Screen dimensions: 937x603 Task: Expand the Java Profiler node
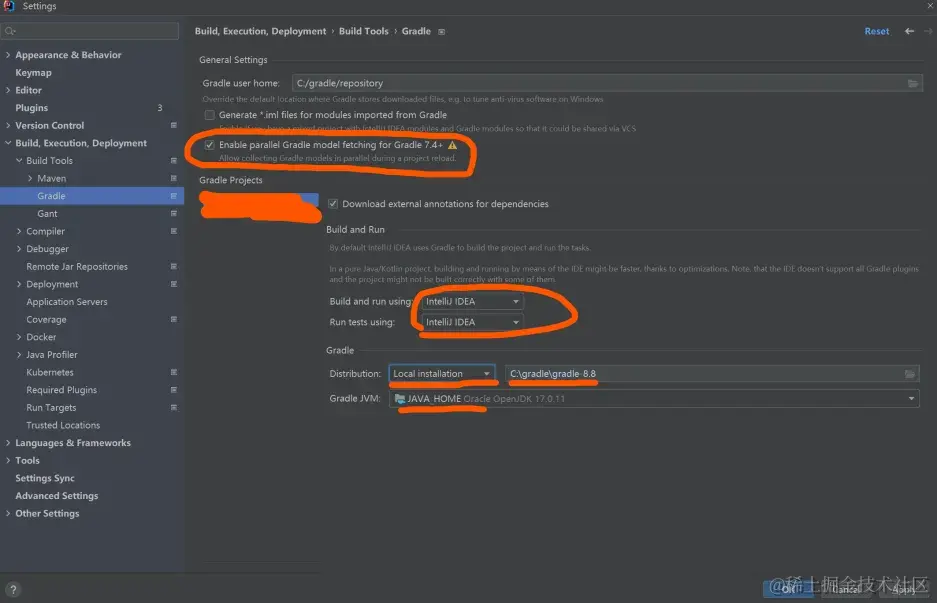click(x=19, y=354)
